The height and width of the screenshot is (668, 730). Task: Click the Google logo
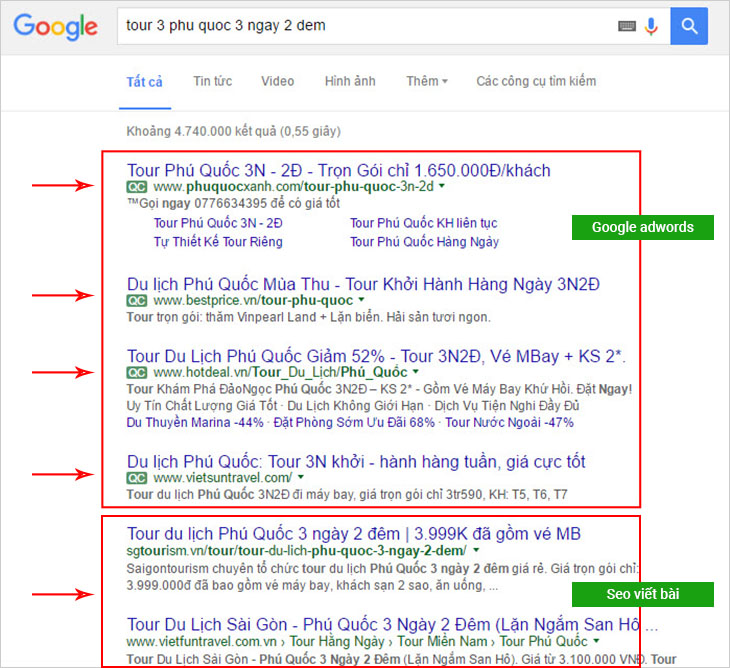(55, 27)
